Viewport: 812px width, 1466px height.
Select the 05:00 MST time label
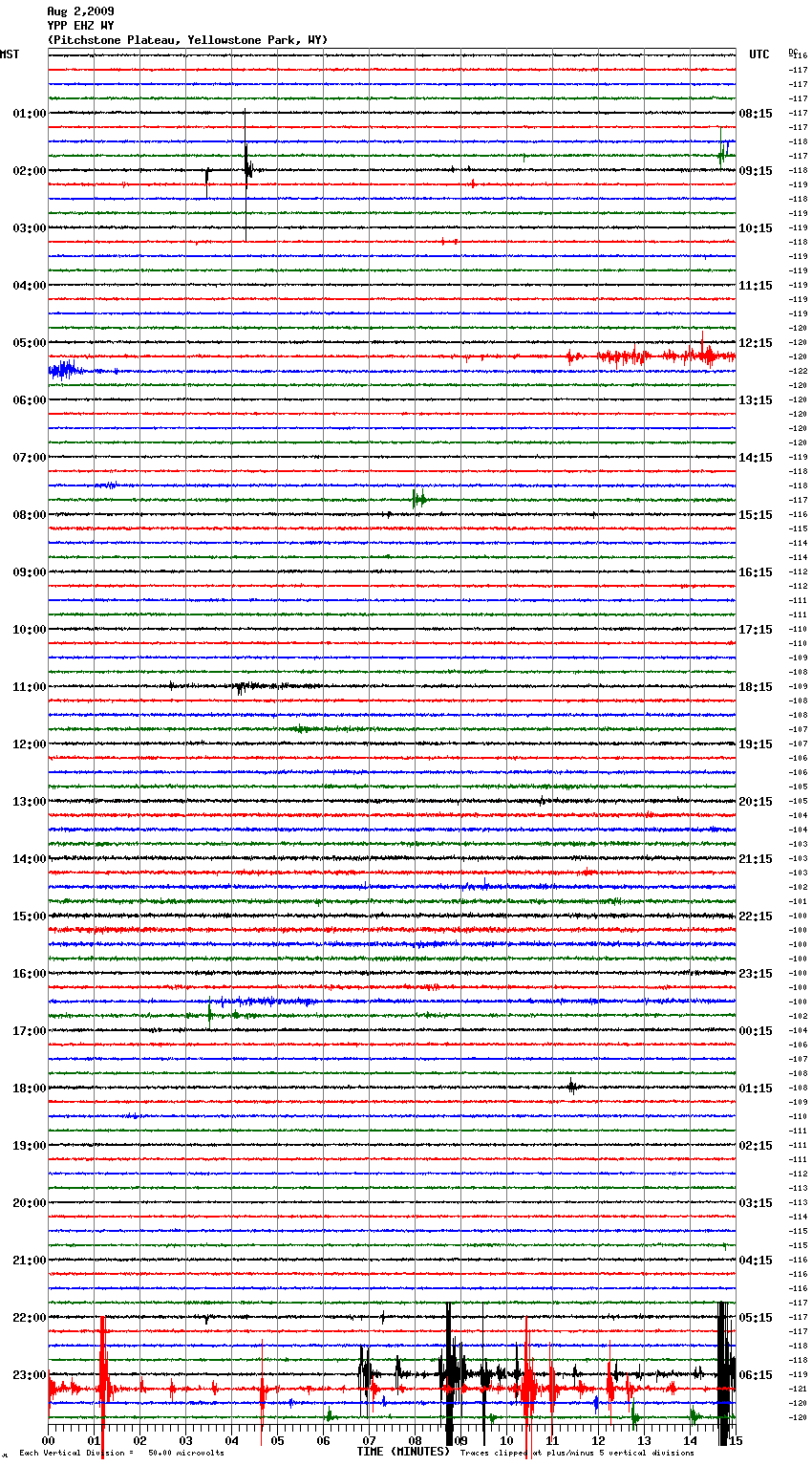(30, 343)
